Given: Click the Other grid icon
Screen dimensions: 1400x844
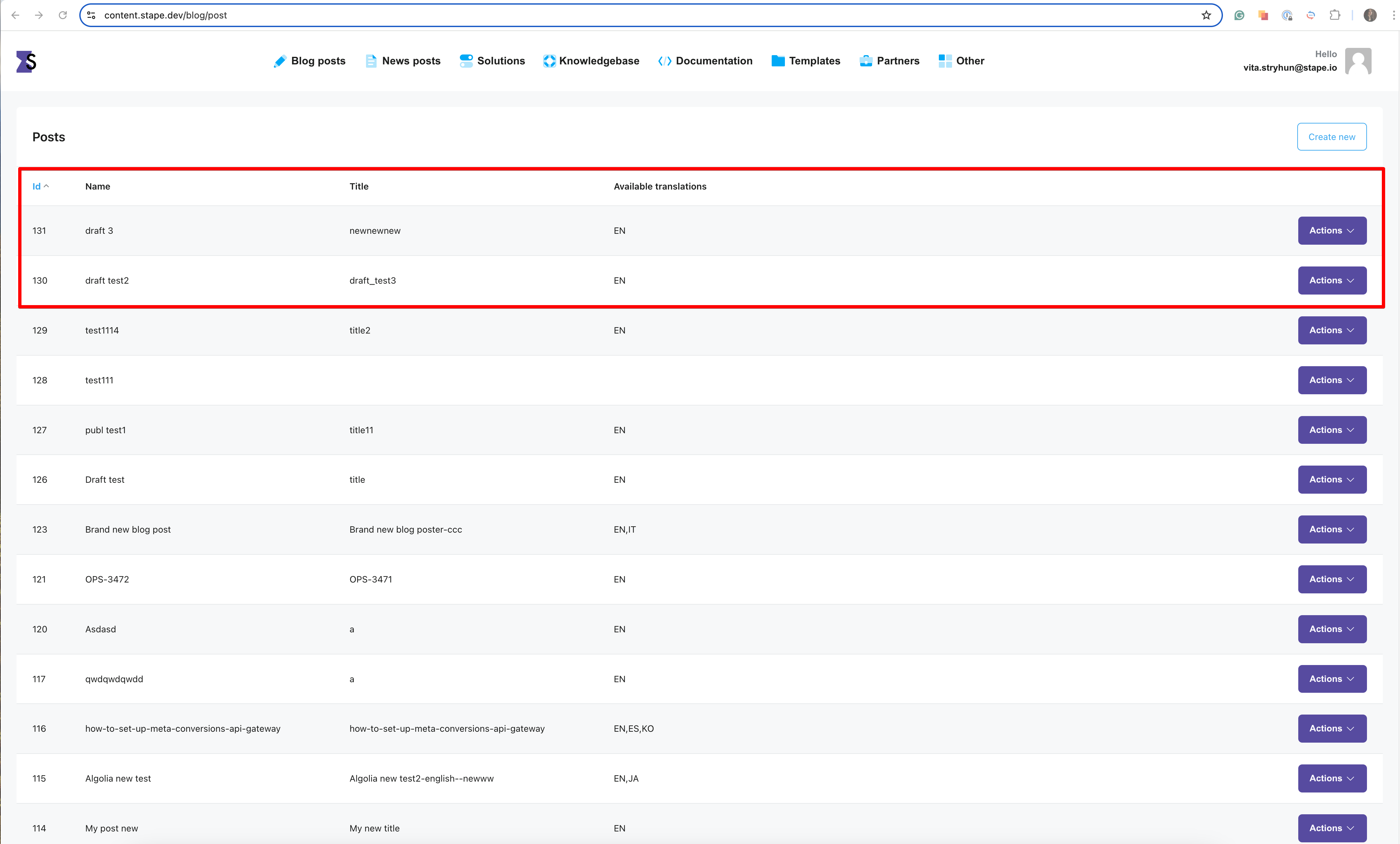Looking at the screenshot, I should [945, 61].
